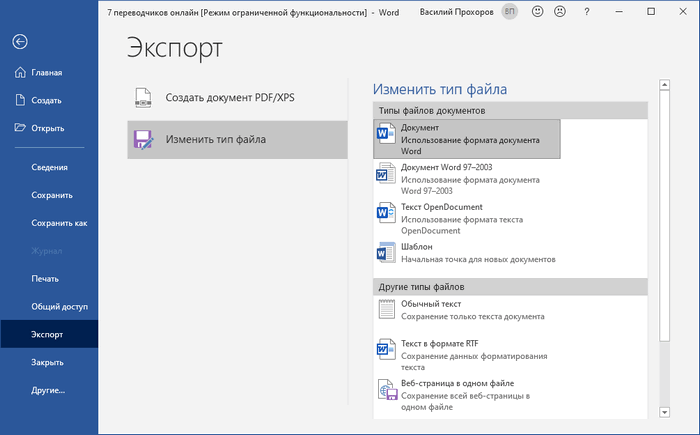Choose Веб-страница в одном файле icon

coord(386,390)
